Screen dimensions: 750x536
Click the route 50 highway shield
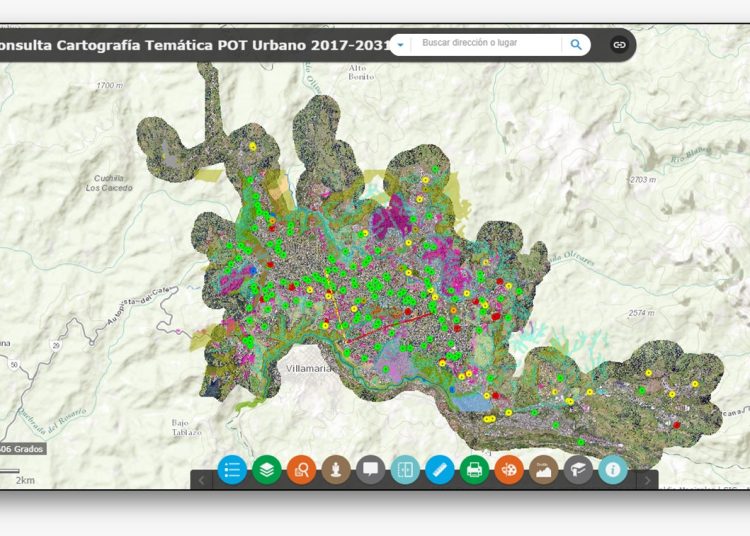click(x=14, y=365)
